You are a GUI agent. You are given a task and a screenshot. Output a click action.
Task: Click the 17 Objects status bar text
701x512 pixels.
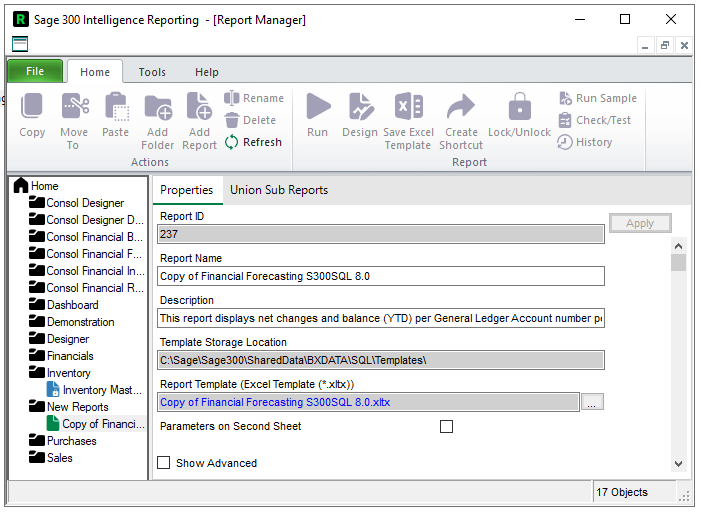point(621,492)
